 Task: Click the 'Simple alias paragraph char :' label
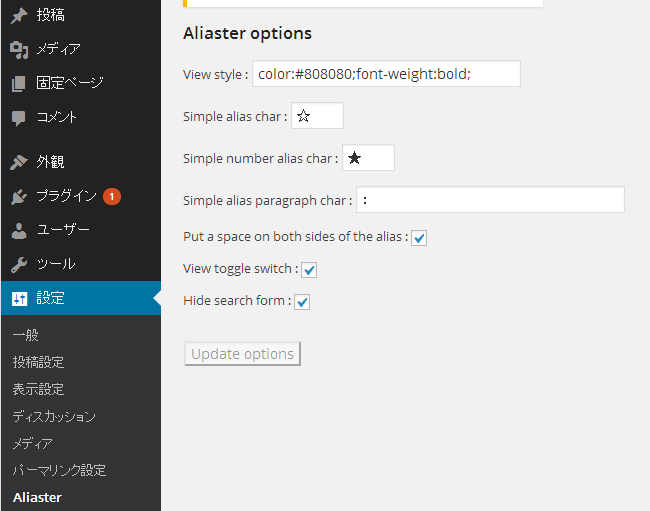point(268,201)
